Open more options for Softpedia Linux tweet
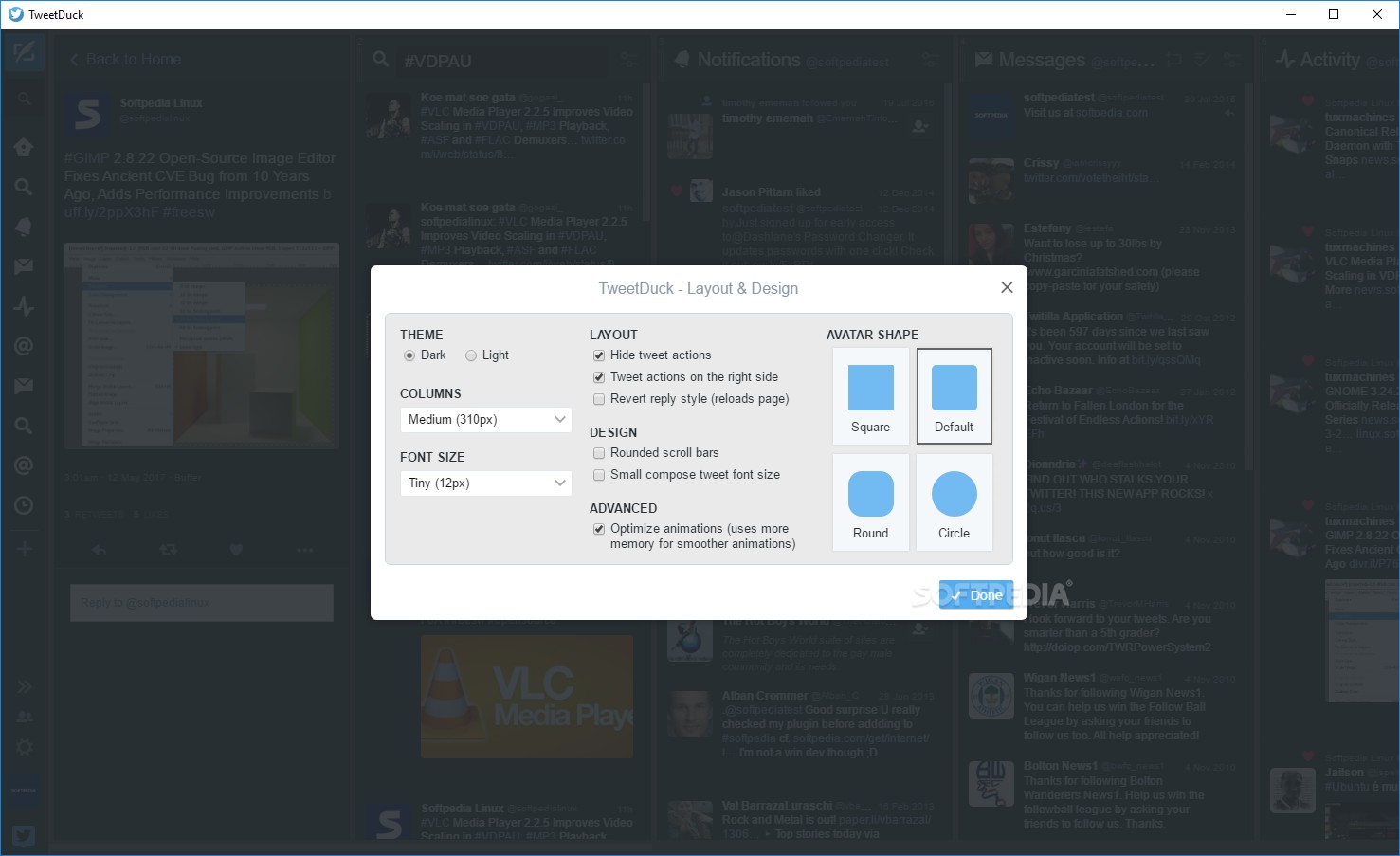 pyautogui.click(x=304, y=550)
